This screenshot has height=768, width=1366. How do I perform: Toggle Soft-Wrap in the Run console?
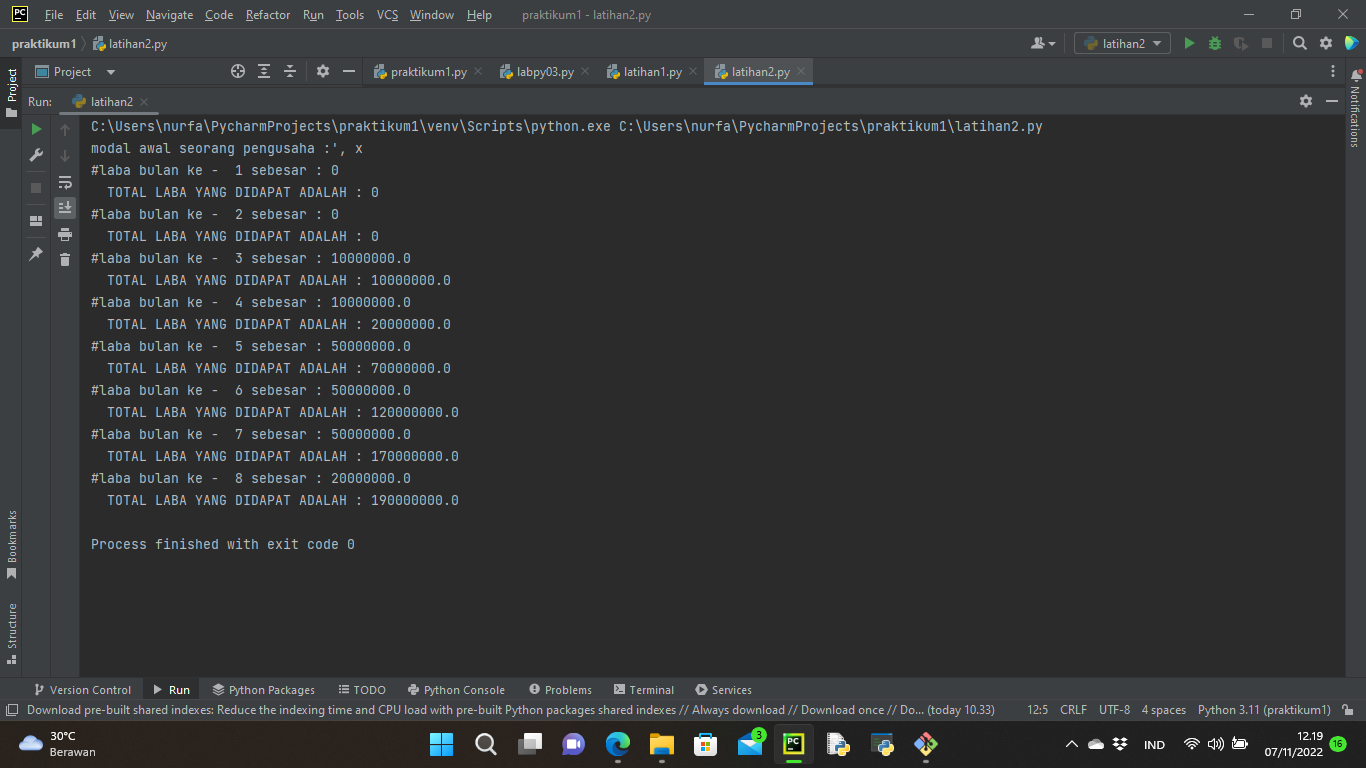(x=64, y=183)
